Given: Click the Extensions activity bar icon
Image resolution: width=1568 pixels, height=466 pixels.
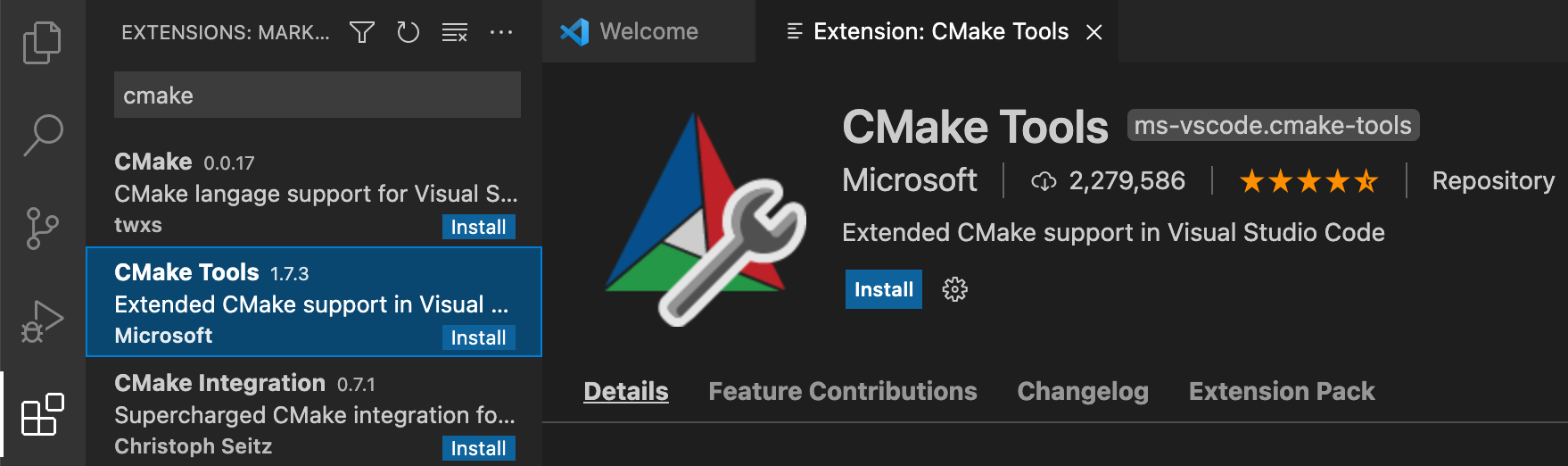Looking at the screenshot, I should [x=42, y=415].
